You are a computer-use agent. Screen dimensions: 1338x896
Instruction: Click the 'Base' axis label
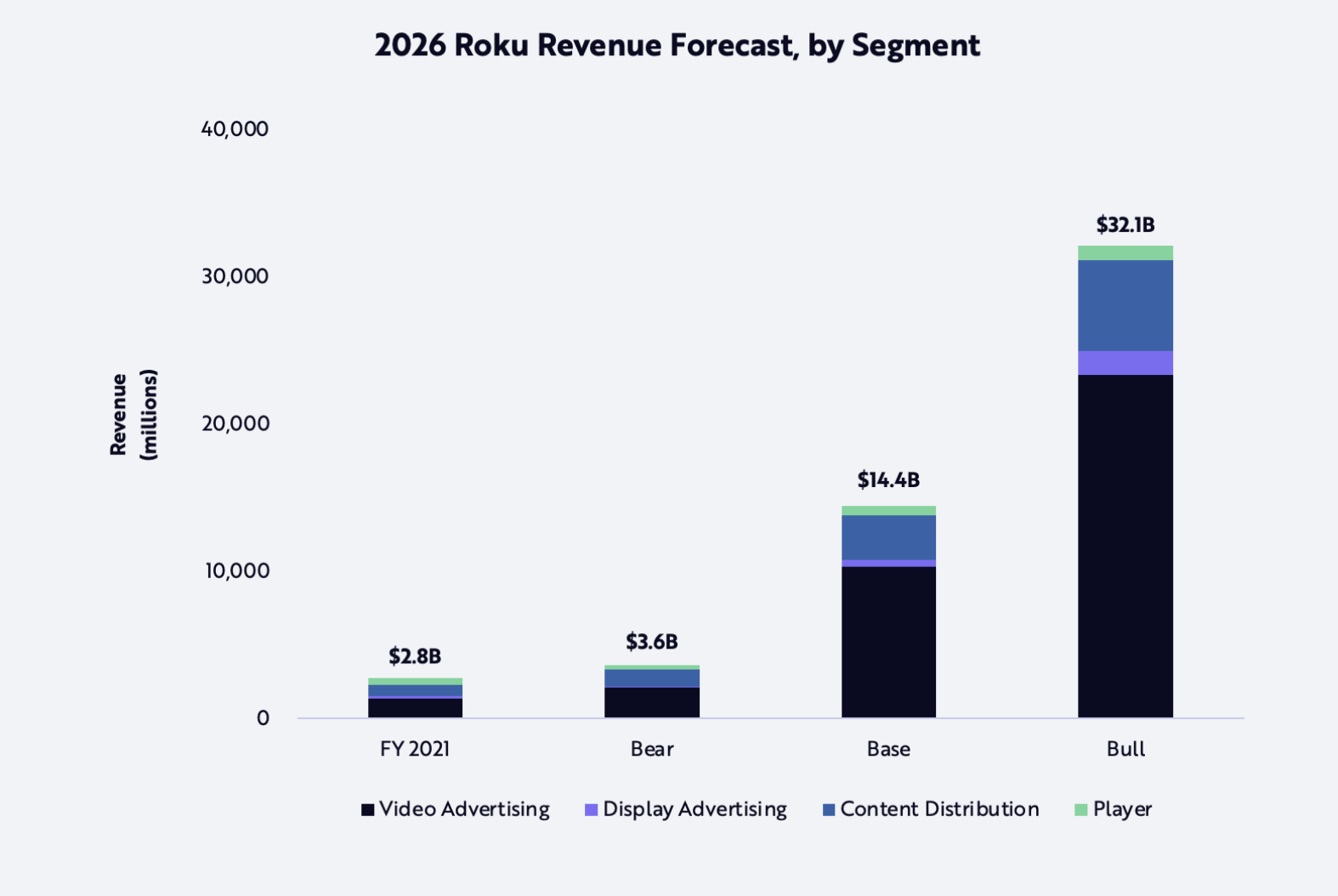point(888,749)
